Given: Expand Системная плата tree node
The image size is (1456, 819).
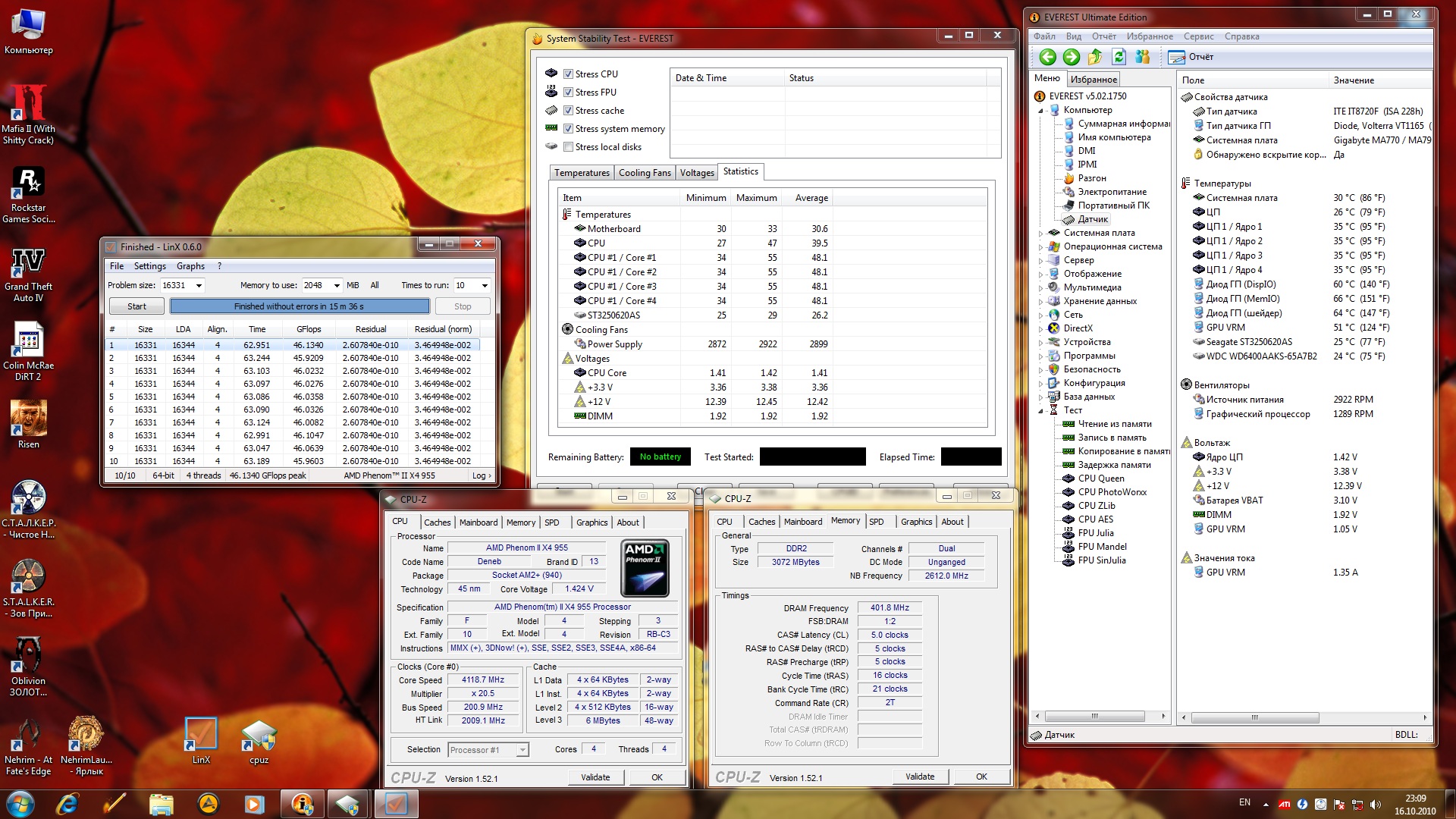Looking at the screenshot, I should click(1041, 234).
